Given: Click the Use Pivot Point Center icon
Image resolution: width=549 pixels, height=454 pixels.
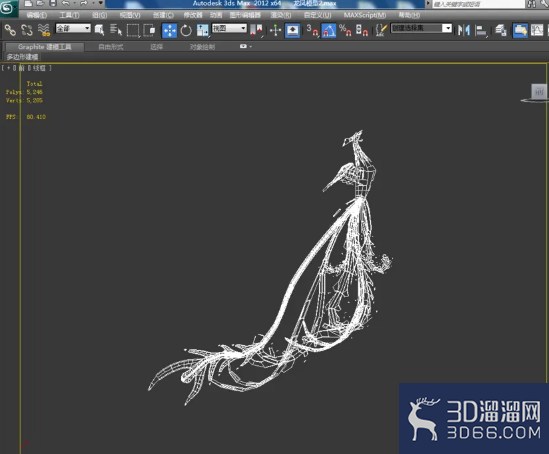Looking at the screenshot, I should coord(257,30).
